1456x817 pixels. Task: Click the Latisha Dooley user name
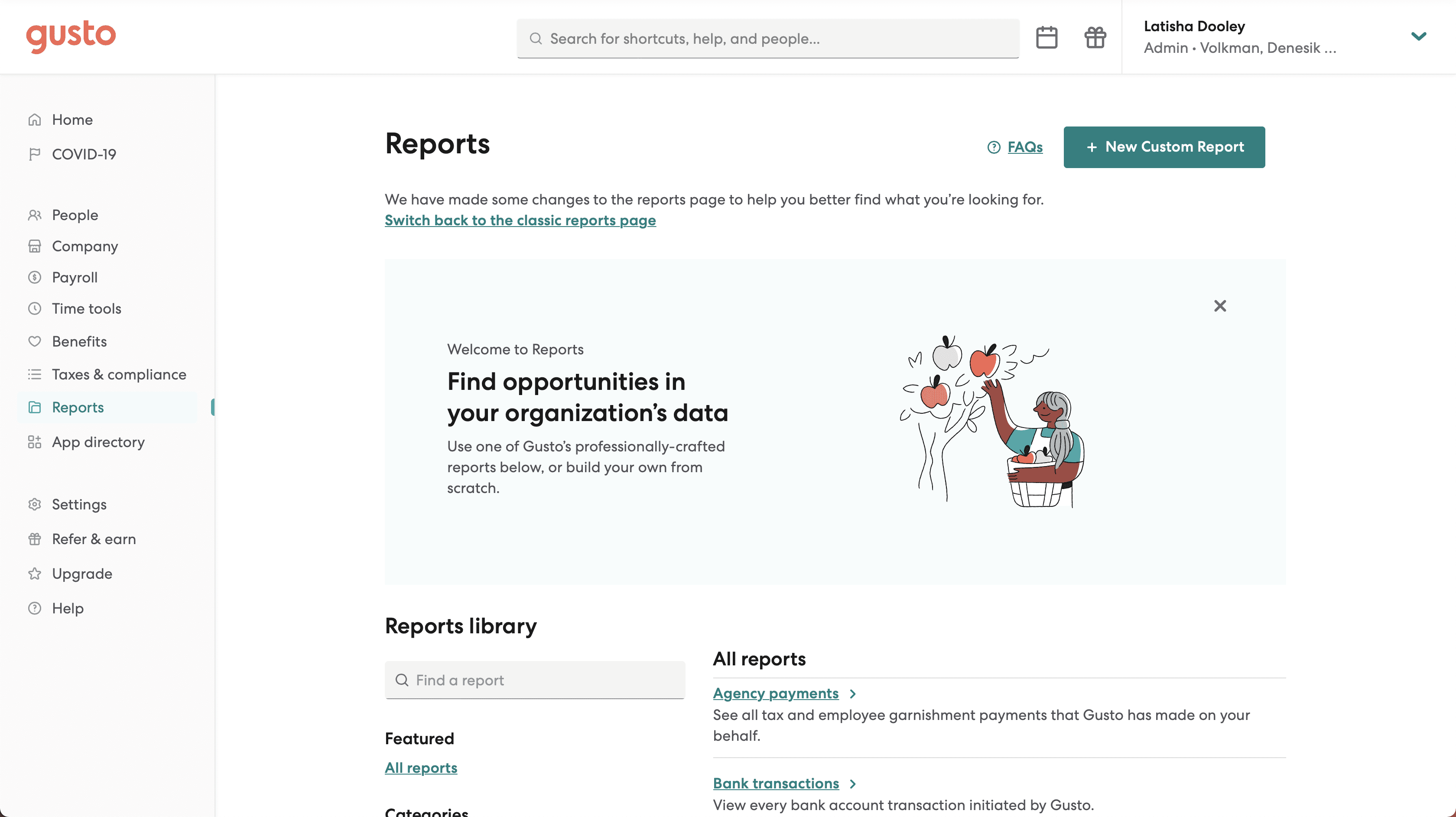click(1194, 26)
